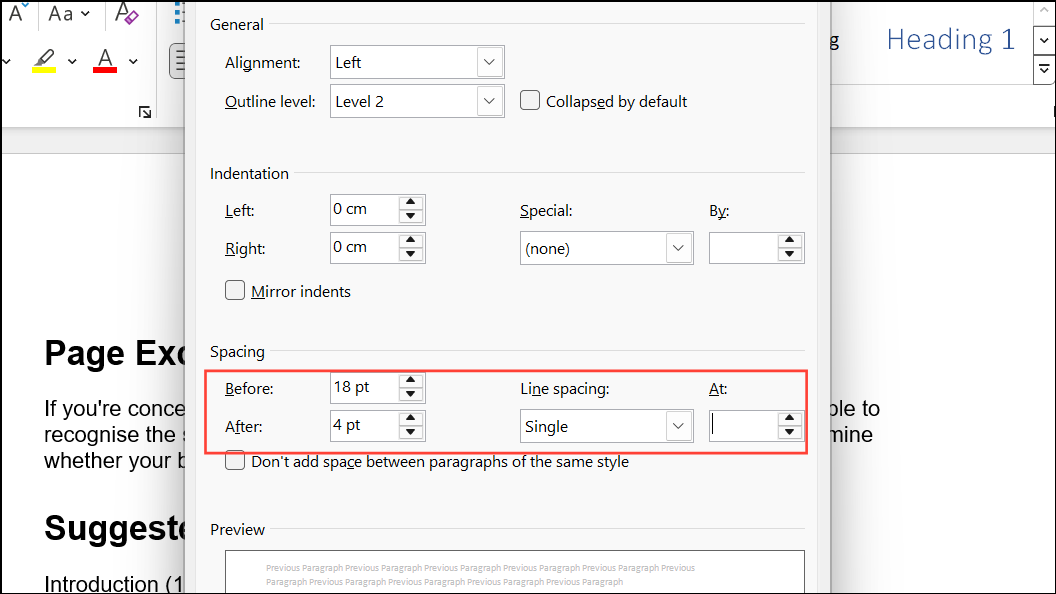This screenshot has width=1056, height=594.
Task: Open the Outline level dropdown
Action: click(x=489, y=100)
